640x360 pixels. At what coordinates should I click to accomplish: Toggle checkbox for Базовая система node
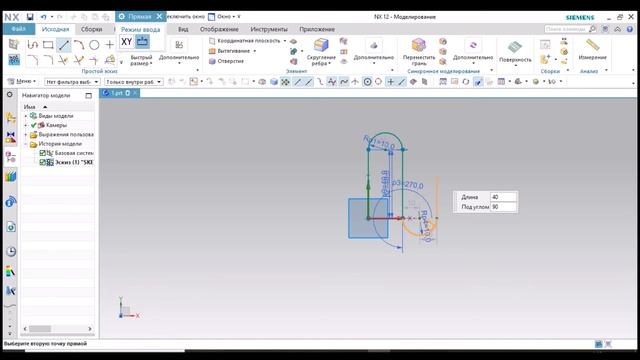click(x=42, y=153)
